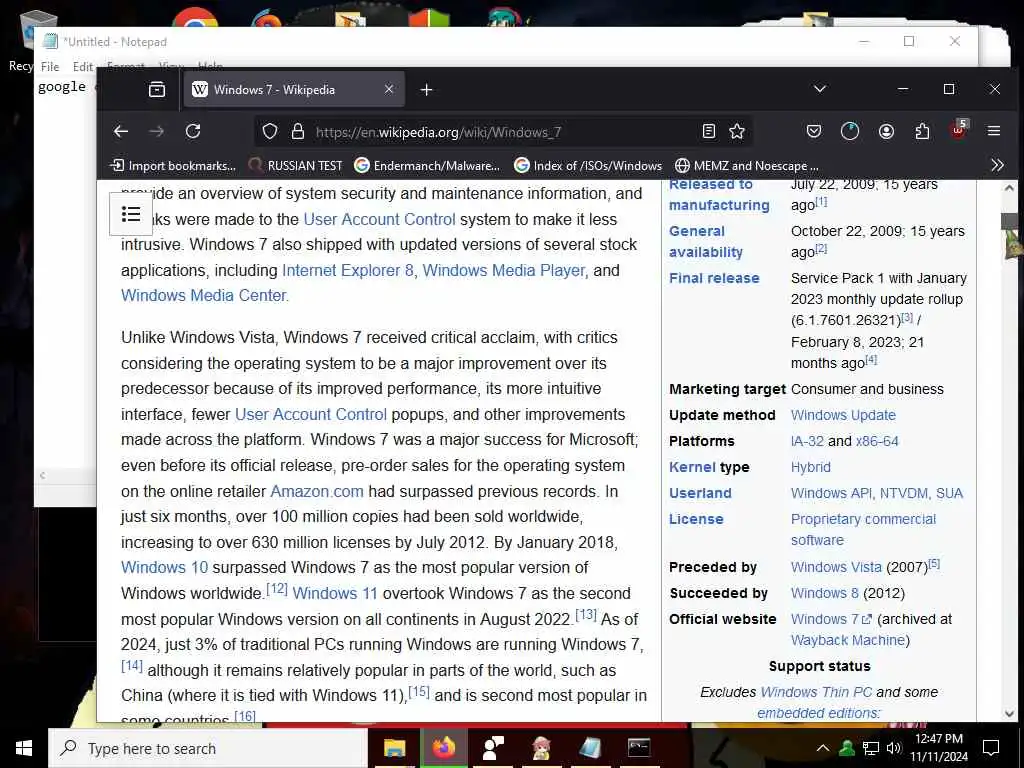Click the Firefox taskbar icon
This screenshot has width=1024, height=768.
(x=443, y=748)
